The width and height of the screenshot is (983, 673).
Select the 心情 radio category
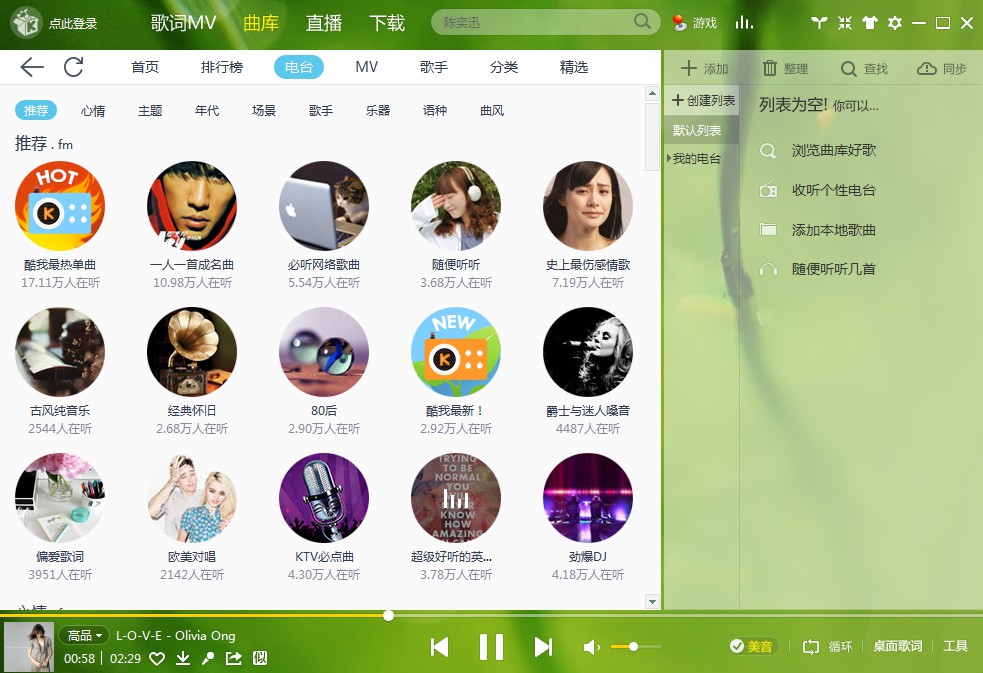click(93, 110)
